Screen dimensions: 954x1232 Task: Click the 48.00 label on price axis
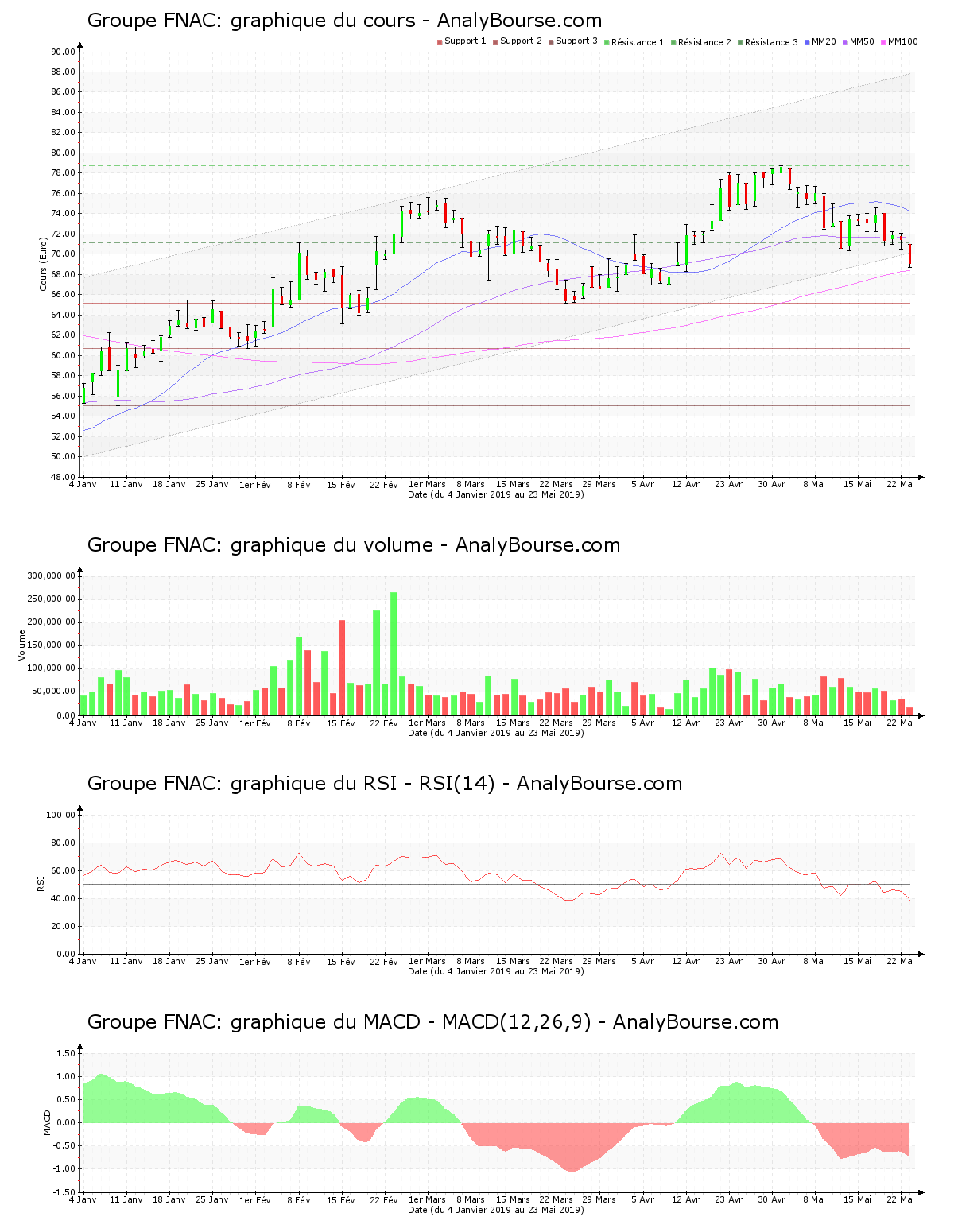point(64,477)
